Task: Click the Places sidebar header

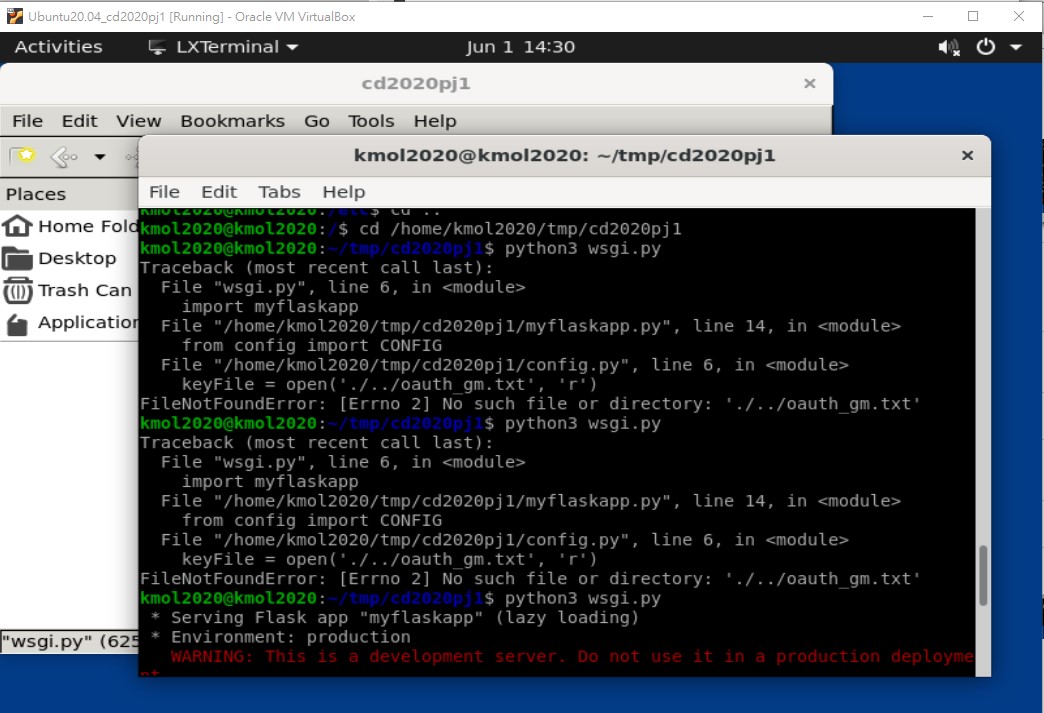Action: point(36,194)
